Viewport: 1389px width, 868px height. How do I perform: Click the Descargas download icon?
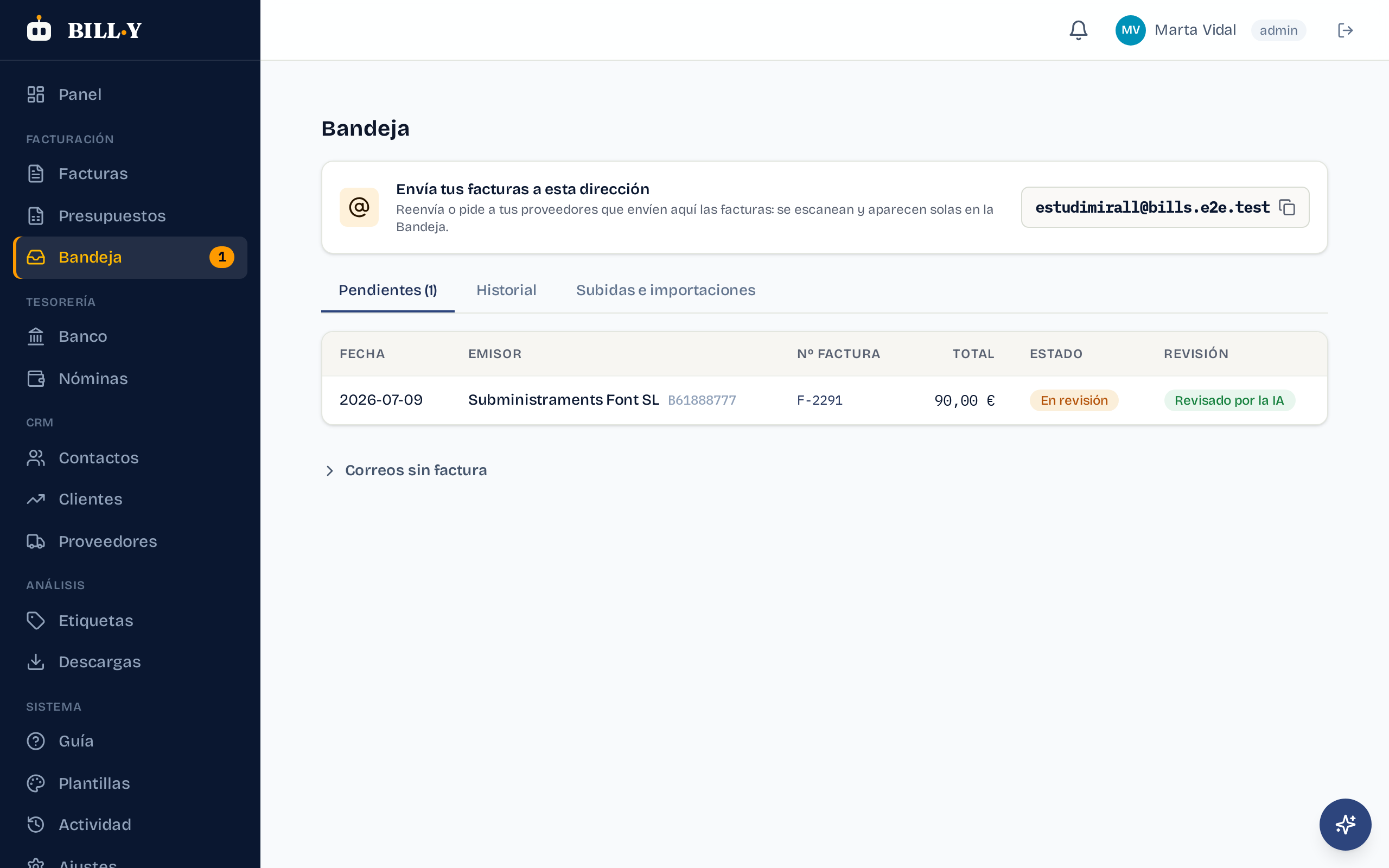pyautogui.click(x=36, y=662)
